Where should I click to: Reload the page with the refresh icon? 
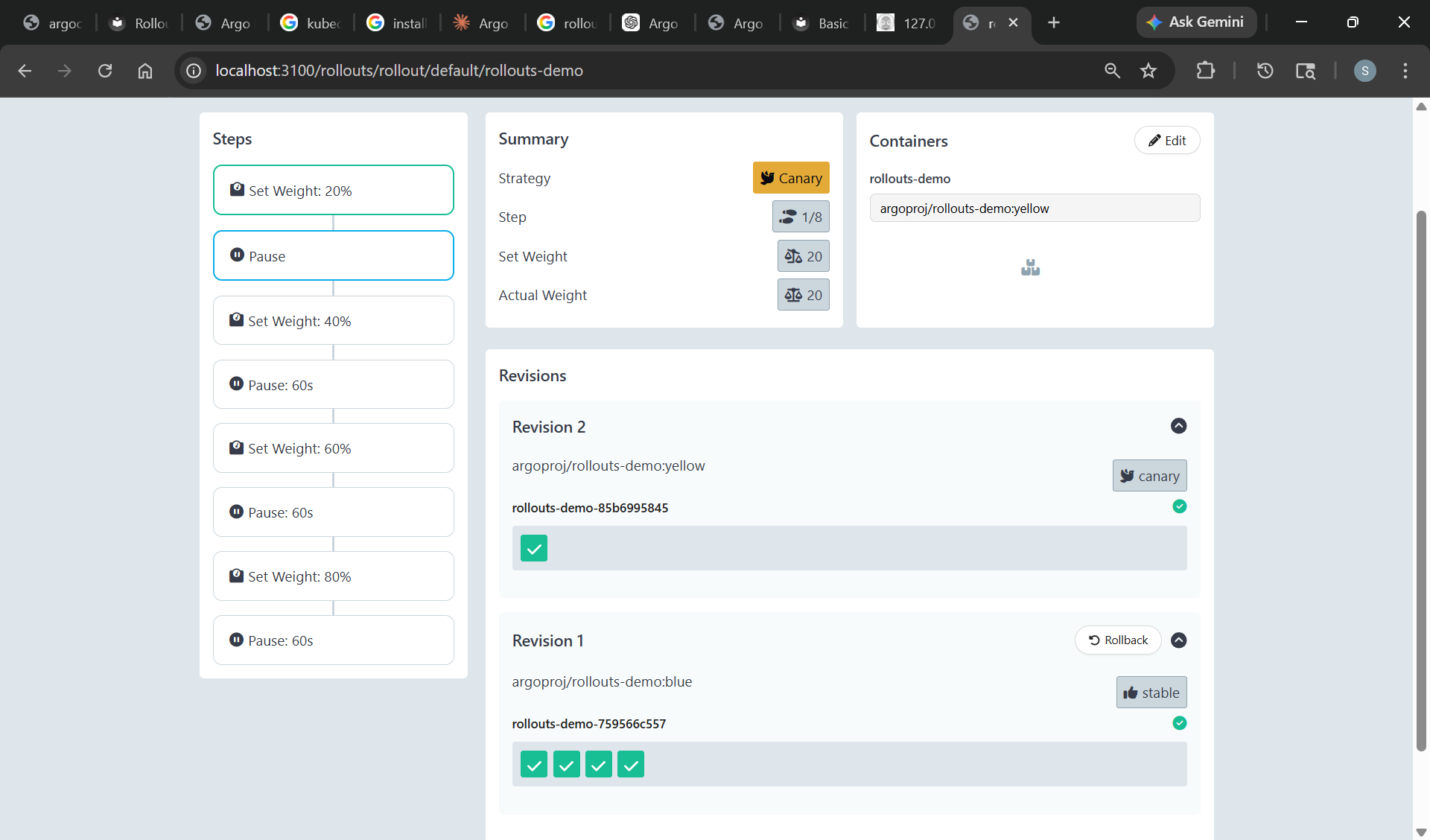[x=105, y=71]
